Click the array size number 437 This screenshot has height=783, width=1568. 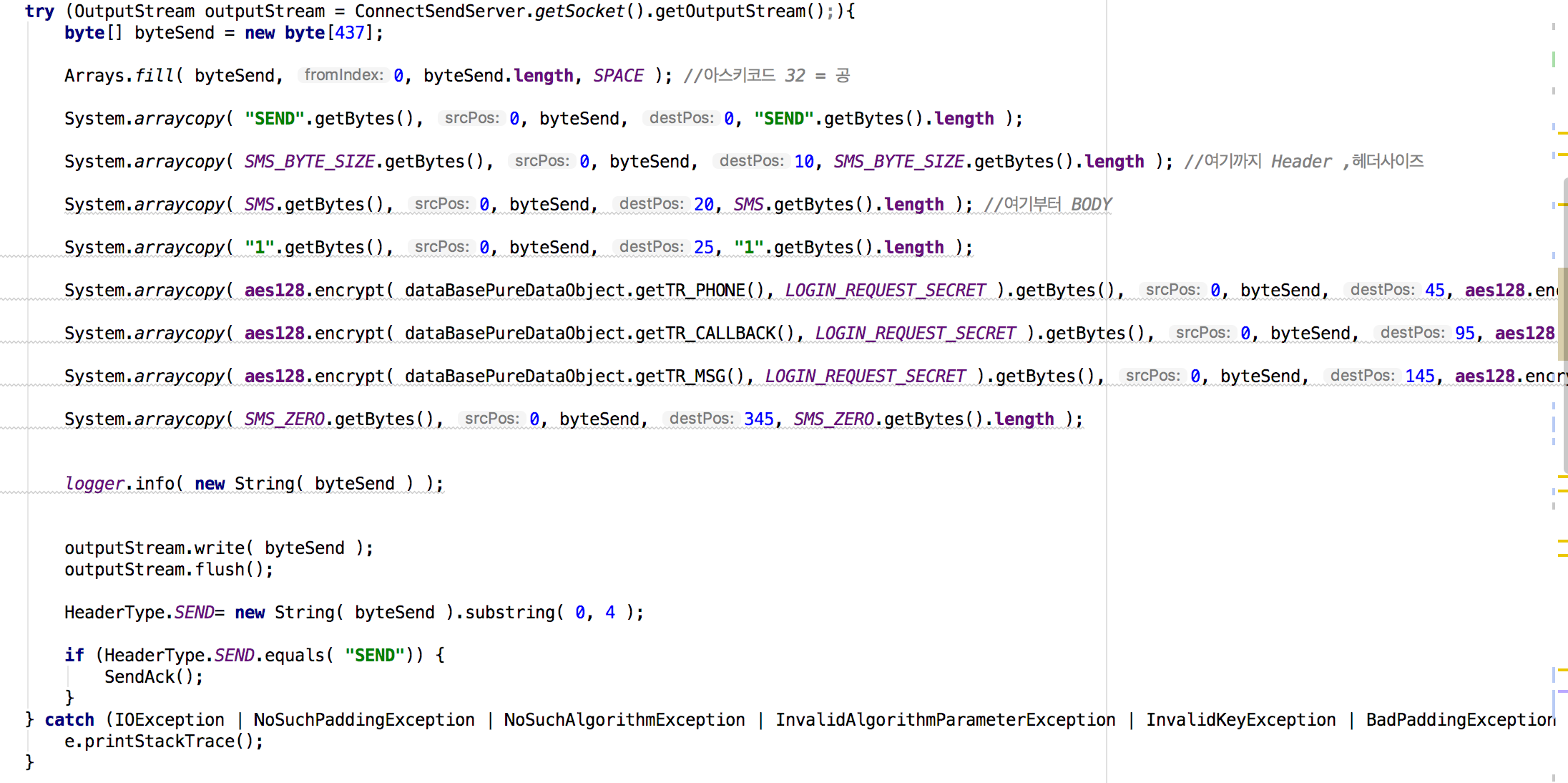pyautogui.click(x=350, y=33)
